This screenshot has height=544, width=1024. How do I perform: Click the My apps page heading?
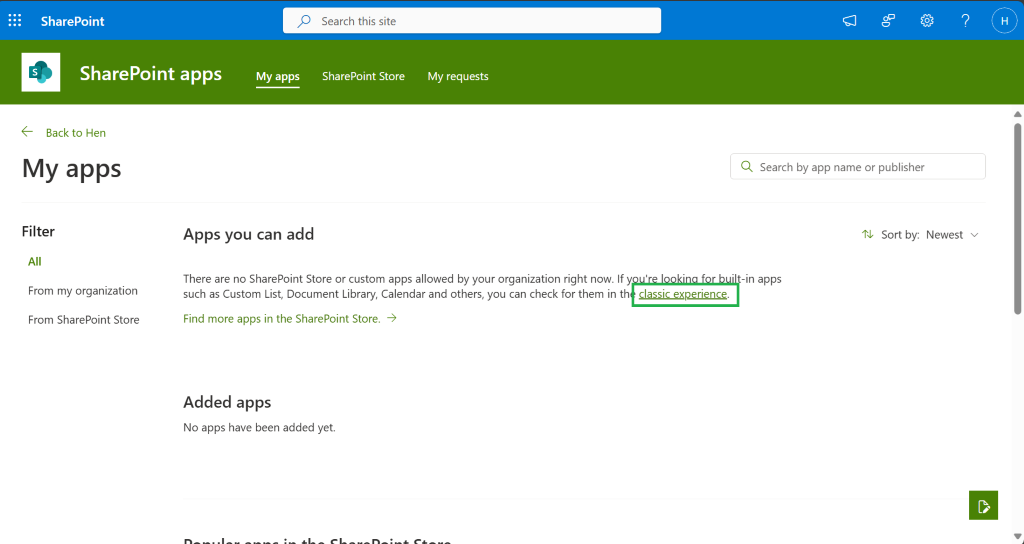(x=72, y=168)
